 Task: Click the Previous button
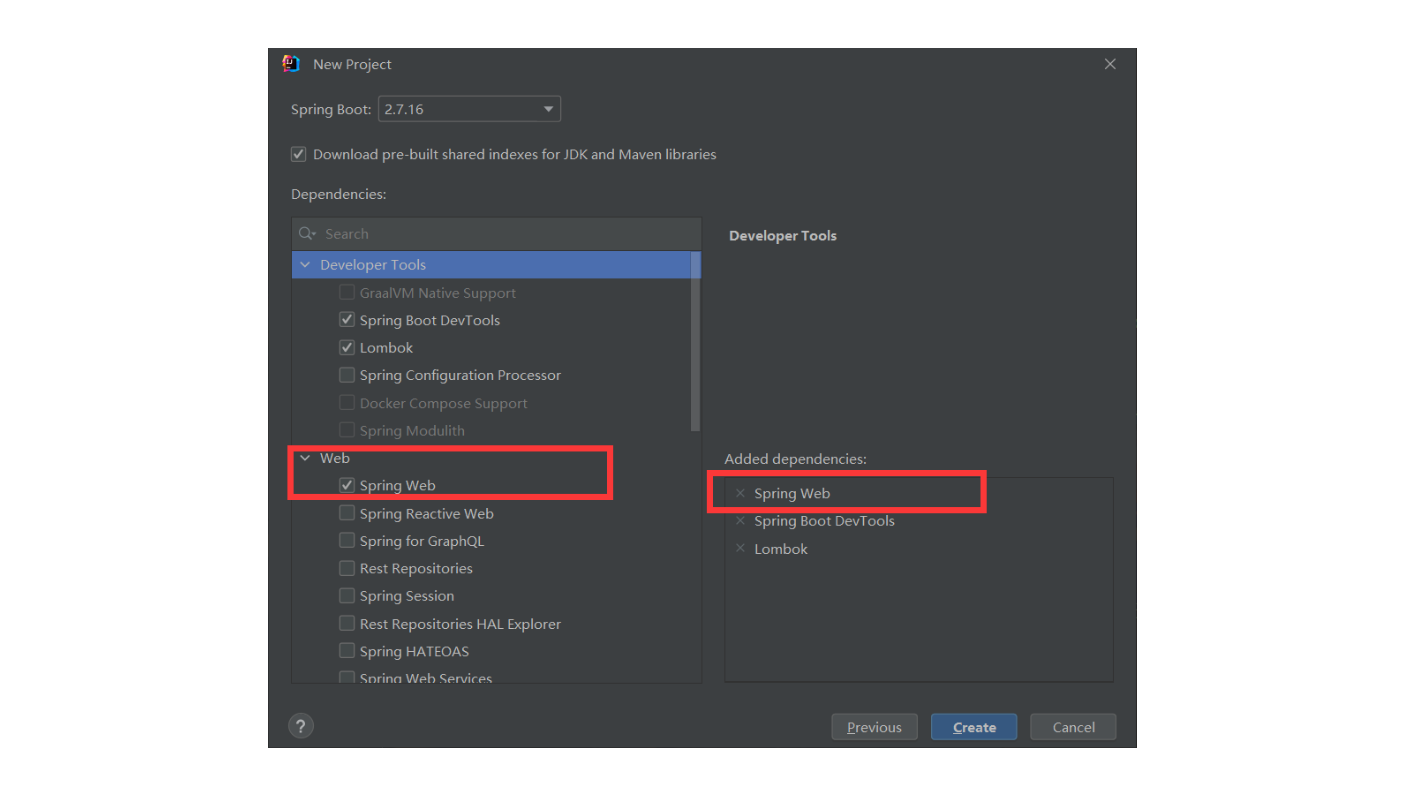tap(874, 727)
